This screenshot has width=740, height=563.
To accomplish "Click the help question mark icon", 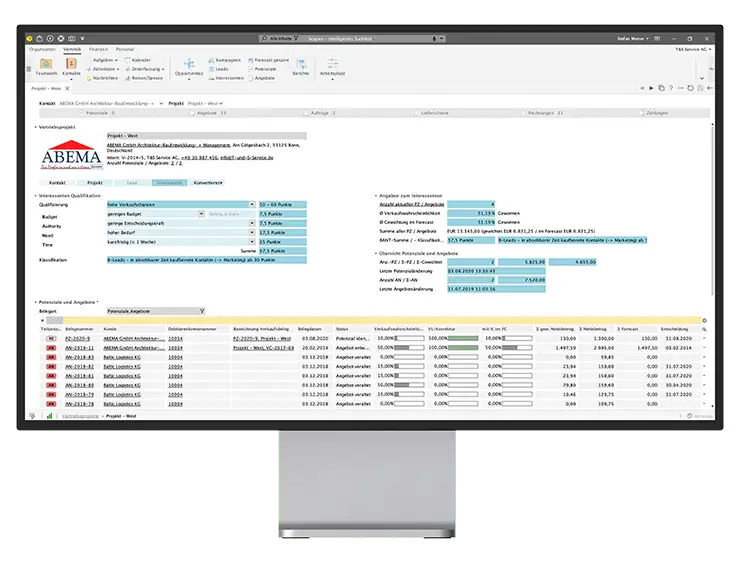I will [671, 88].
